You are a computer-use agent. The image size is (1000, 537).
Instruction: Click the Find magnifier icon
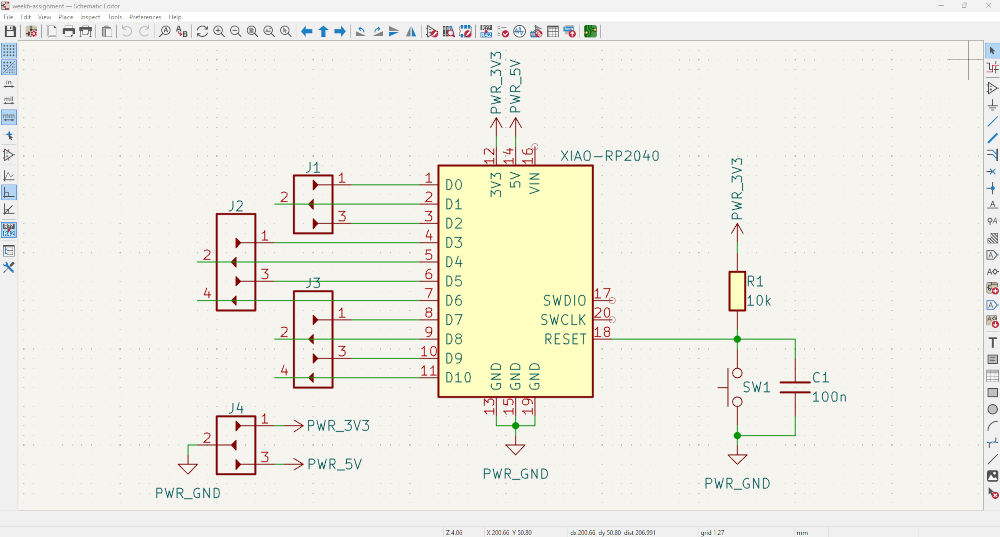(165, 31)
